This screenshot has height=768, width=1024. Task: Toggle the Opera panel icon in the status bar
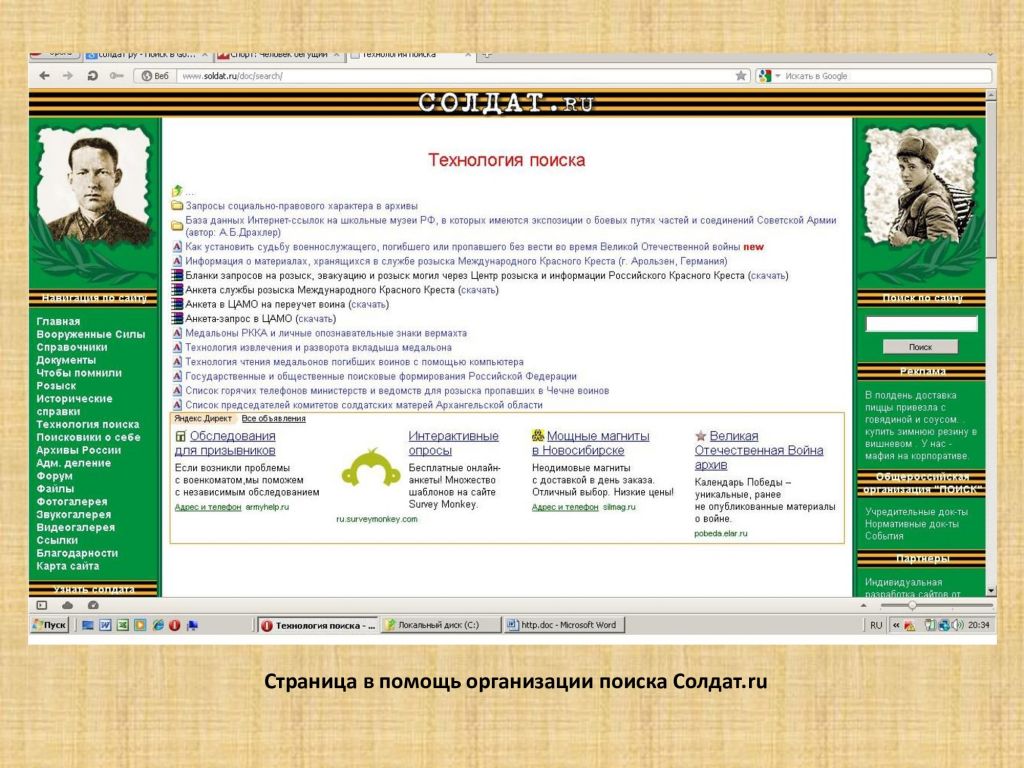(x=42, y=605)
